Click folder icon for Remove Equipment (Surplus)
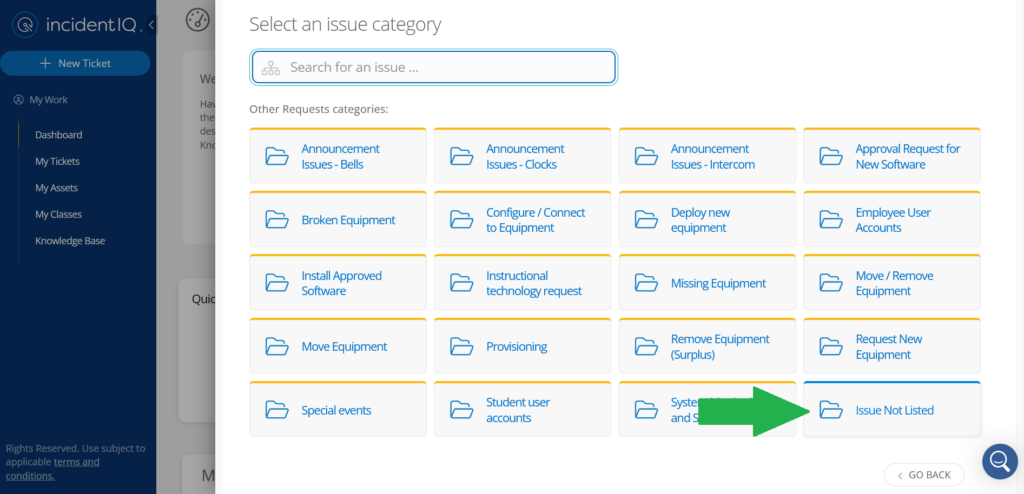The image size is (1024, 494). 647,346
